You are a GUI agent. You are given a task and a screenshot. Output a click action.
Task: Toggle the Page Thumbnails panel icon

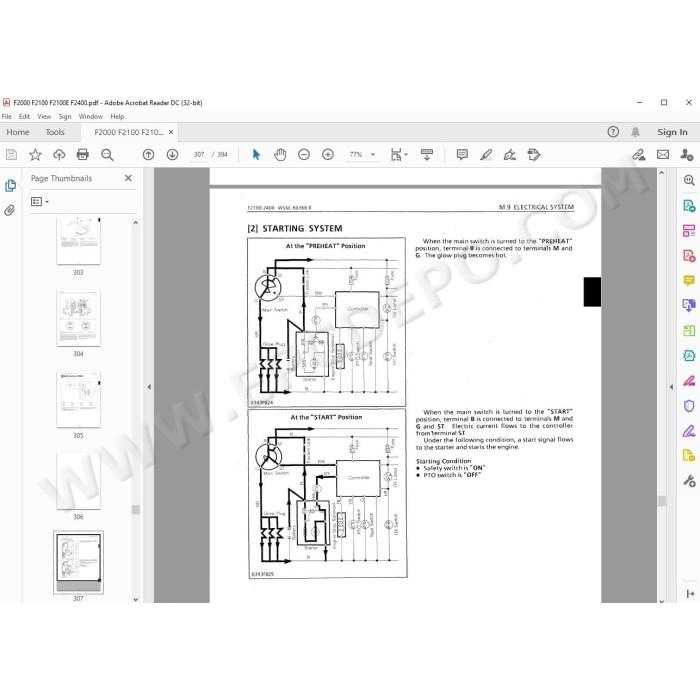click(x=10, y=185)
